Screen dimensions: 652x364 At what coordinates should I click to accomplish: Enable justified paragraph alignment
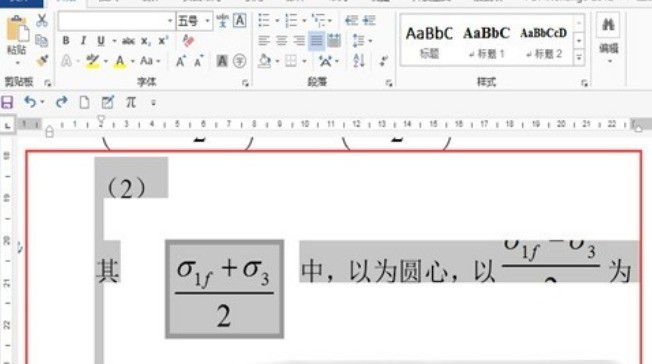click(x=316, y=41)
